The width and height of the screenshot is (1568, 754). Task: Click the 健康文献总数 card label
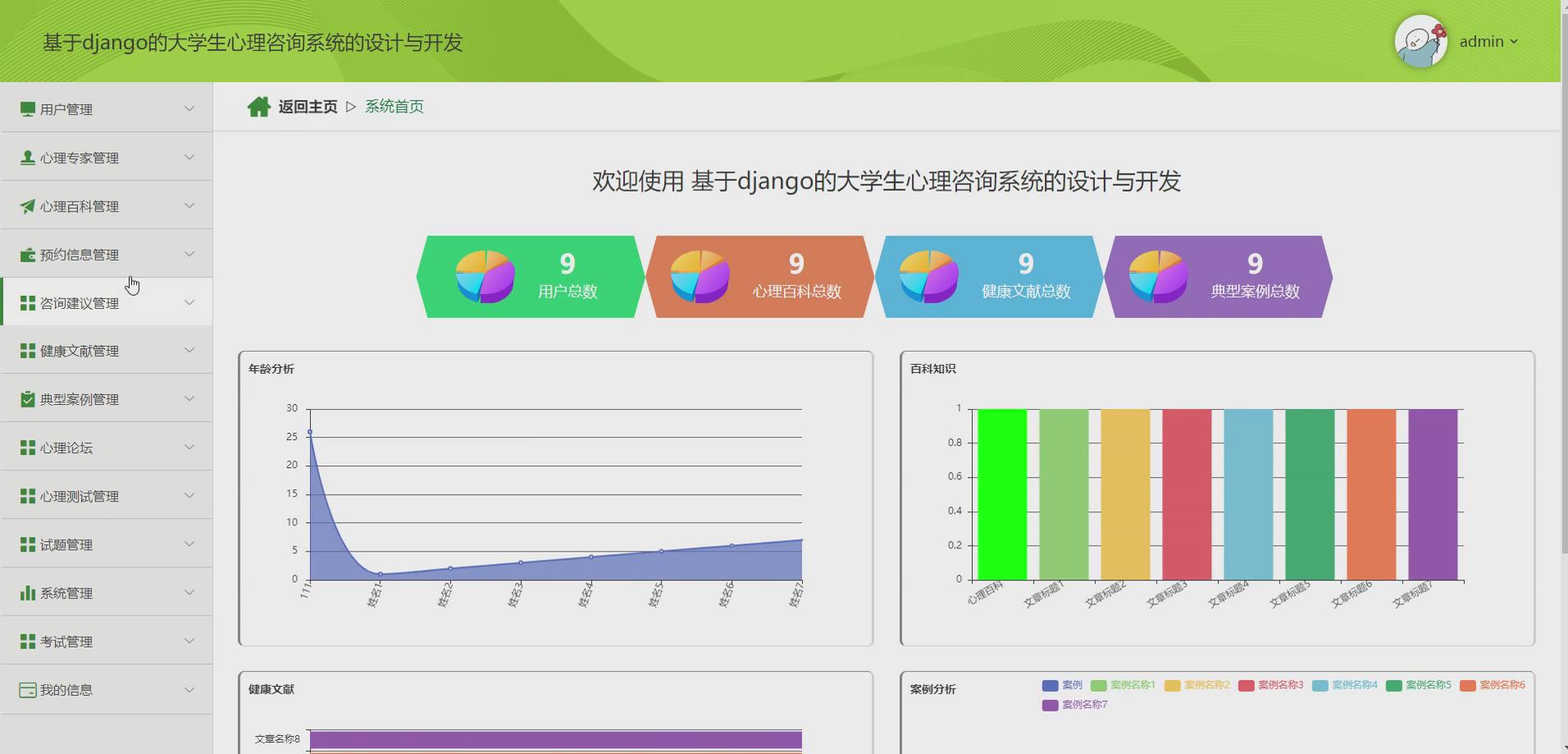[1026, 291]
